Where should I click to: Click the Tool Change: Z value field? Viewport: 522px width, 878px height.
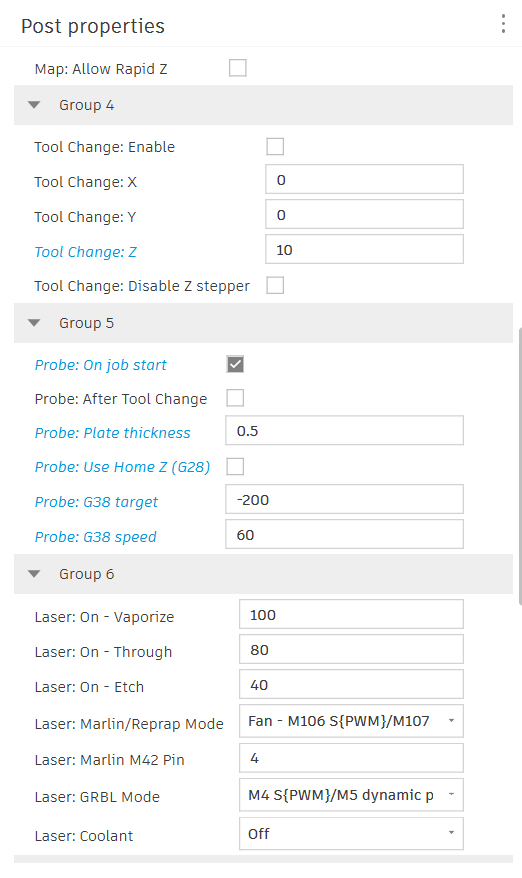[365, 249]
